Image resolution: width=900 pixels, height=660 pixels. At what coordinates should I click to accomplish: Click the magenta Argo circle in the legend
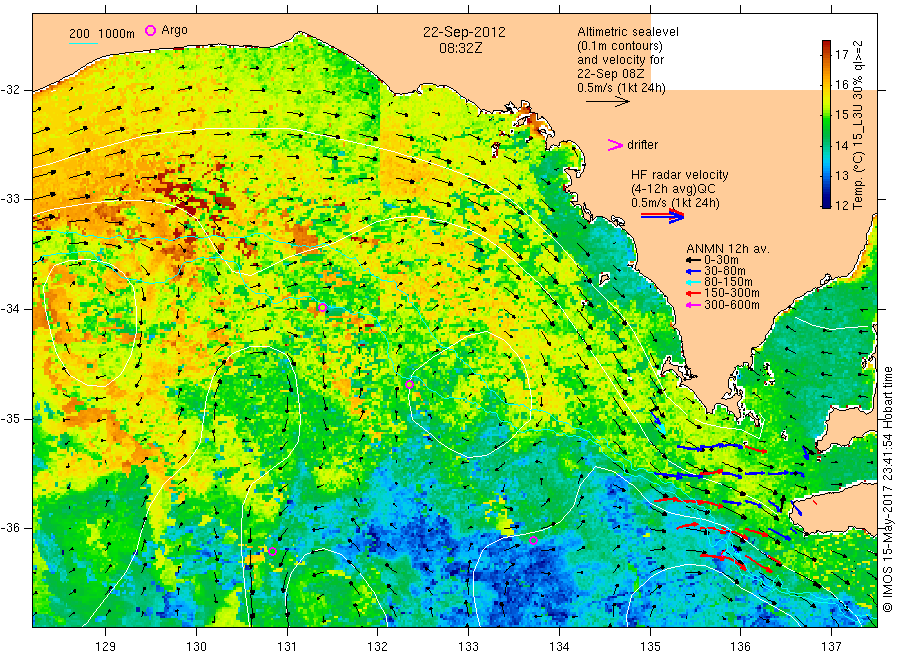click(150, 30)
